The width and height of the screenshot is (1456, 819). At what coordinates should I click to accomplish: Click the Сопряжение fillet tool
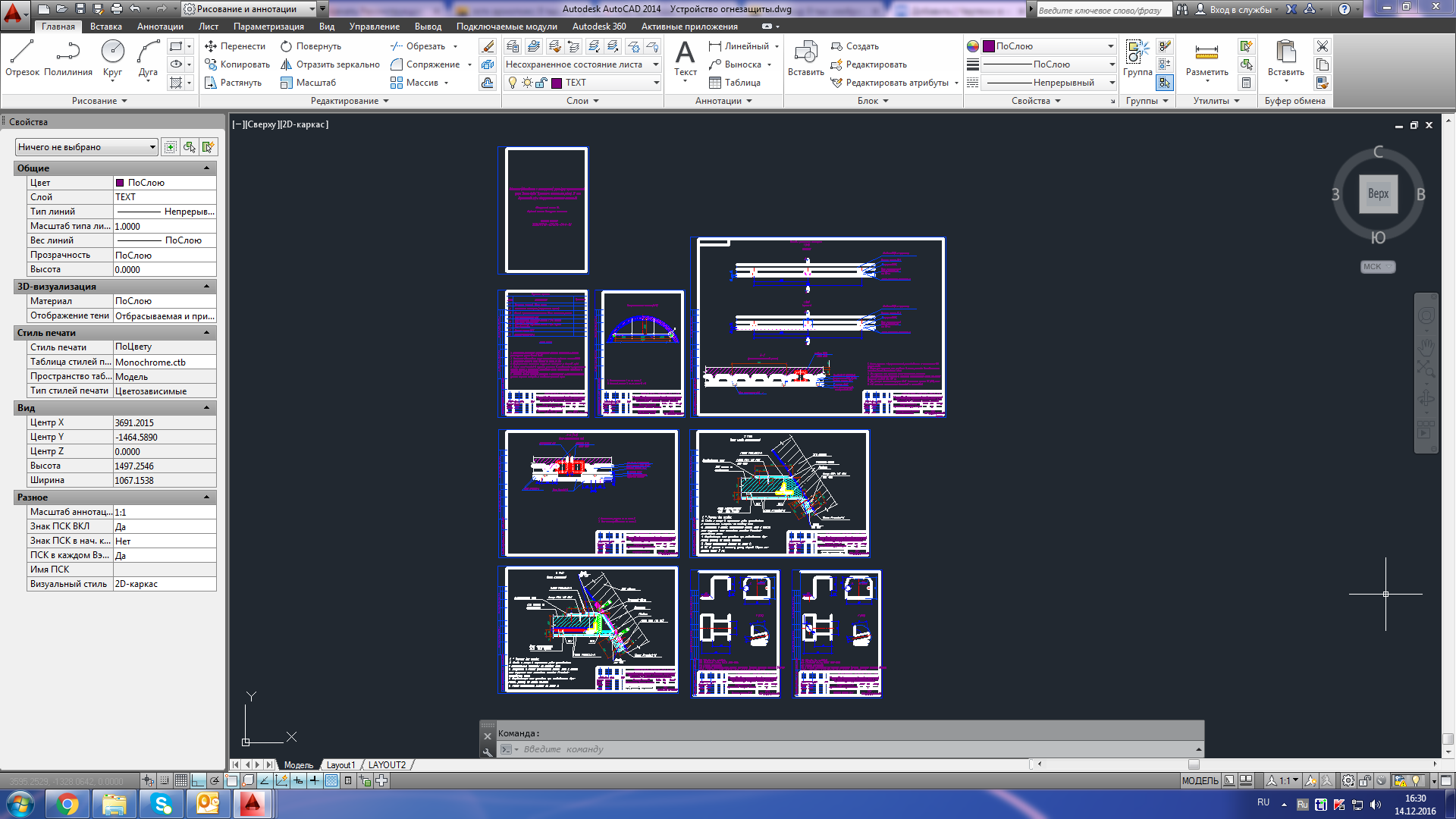[425, 64]
